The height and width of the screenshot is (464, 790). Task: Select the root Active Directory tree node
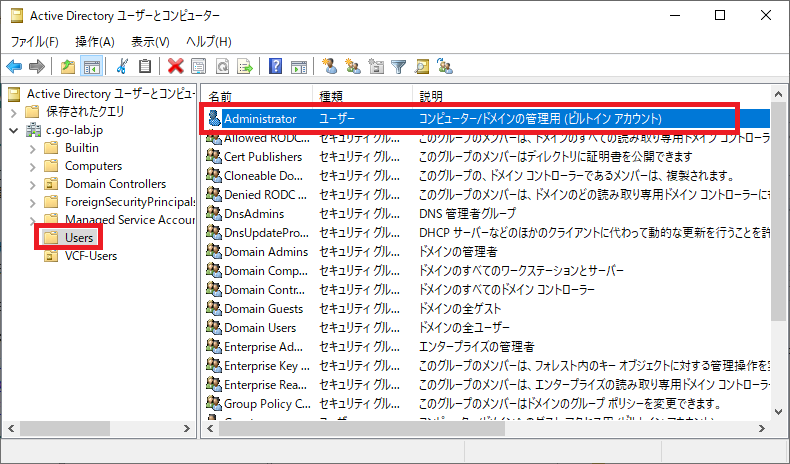(102, 94)
